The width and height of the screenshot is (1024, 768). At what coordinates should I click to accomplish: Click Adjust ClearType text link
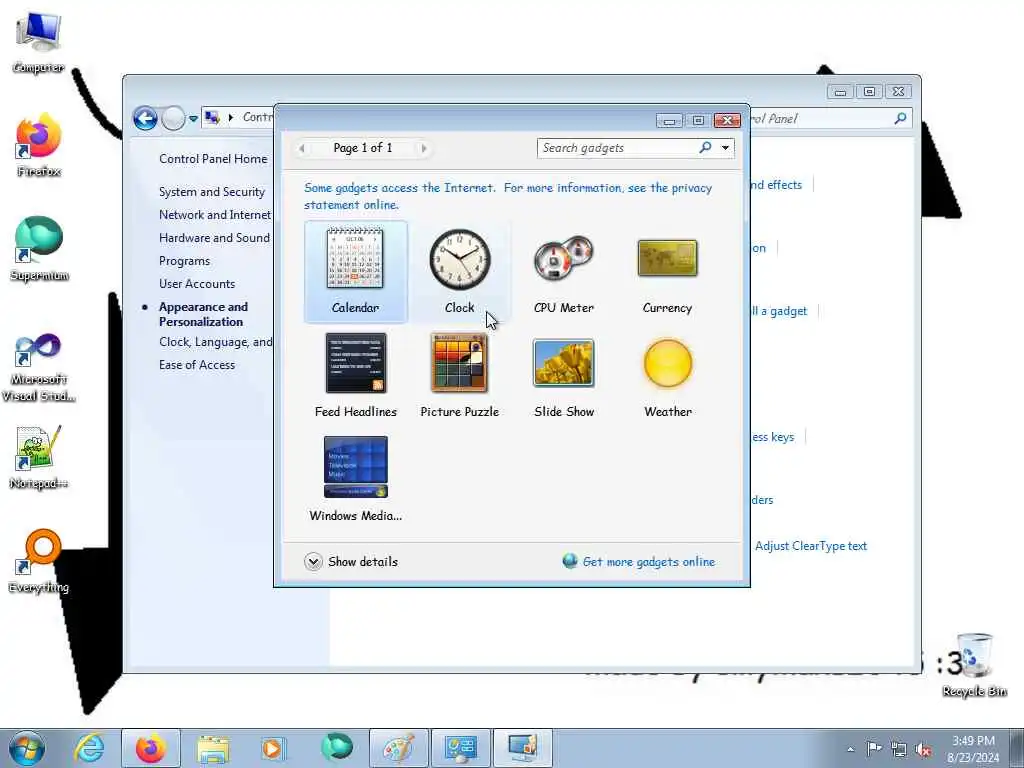pos(810,546)
